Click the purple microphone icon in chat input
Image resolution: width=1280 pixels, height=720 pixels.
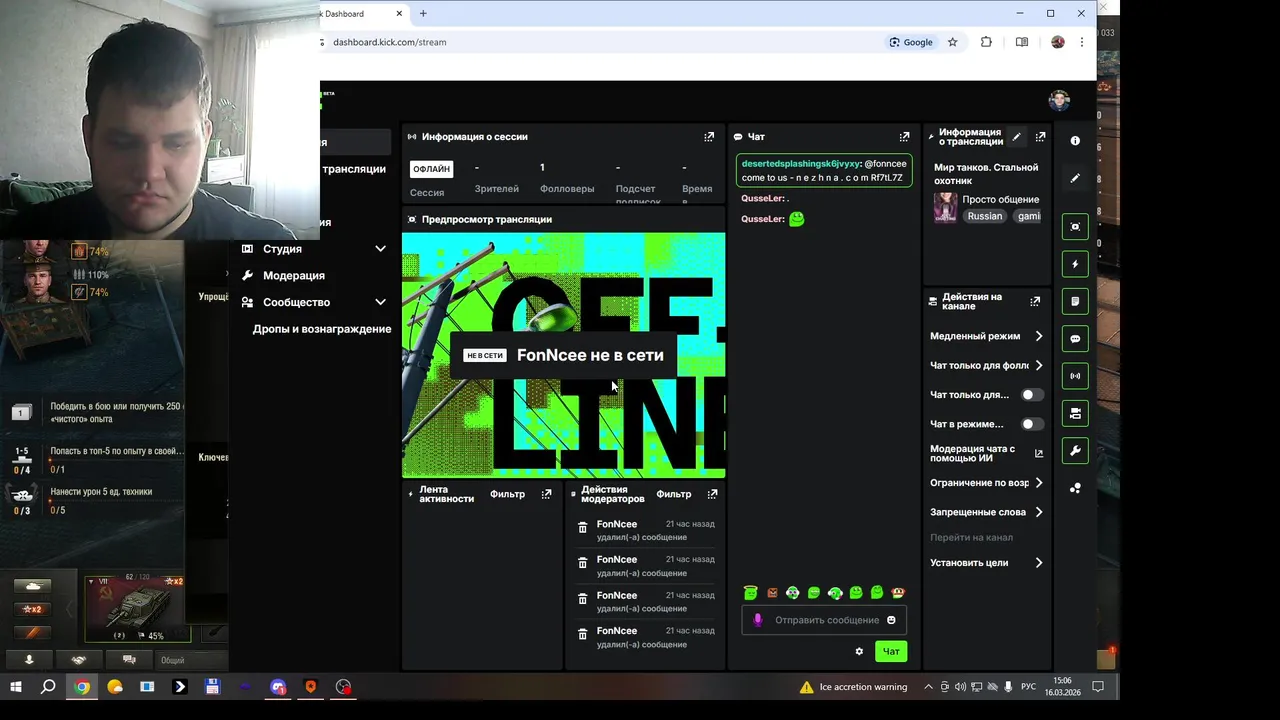[758, 620]
